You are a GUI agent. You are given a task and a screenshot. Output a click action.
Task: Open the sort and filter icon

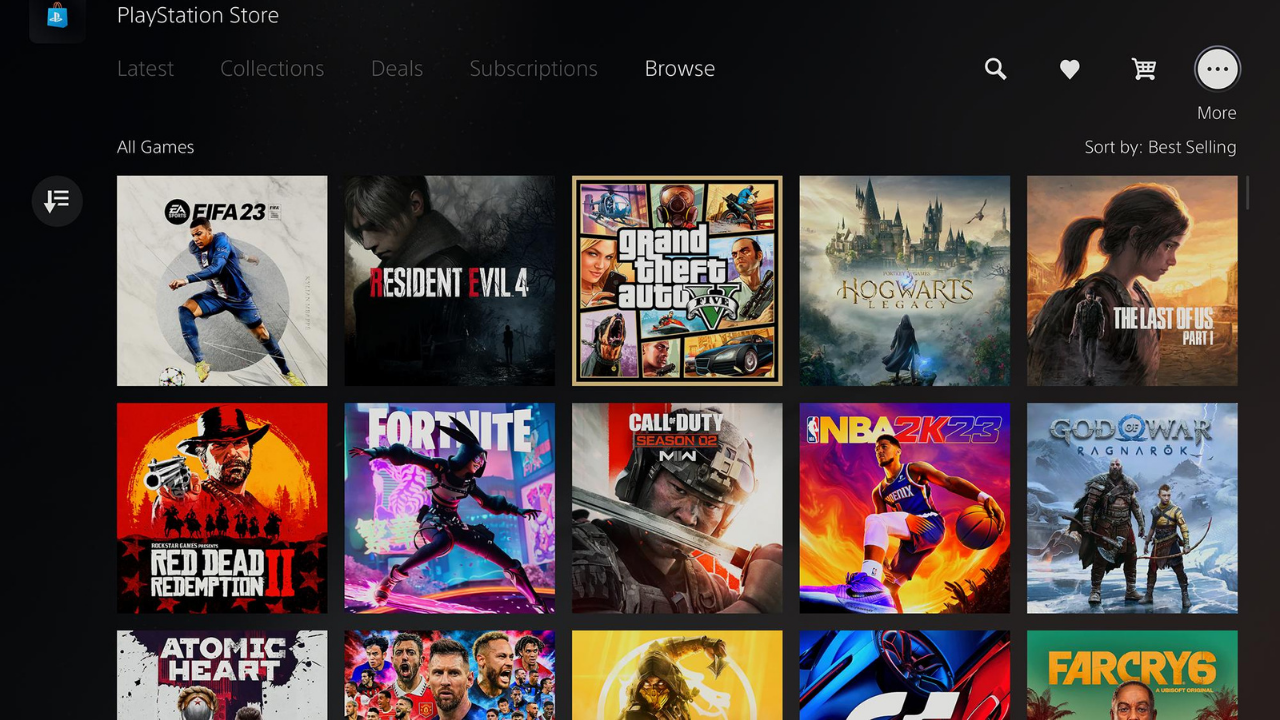point(57,201)
